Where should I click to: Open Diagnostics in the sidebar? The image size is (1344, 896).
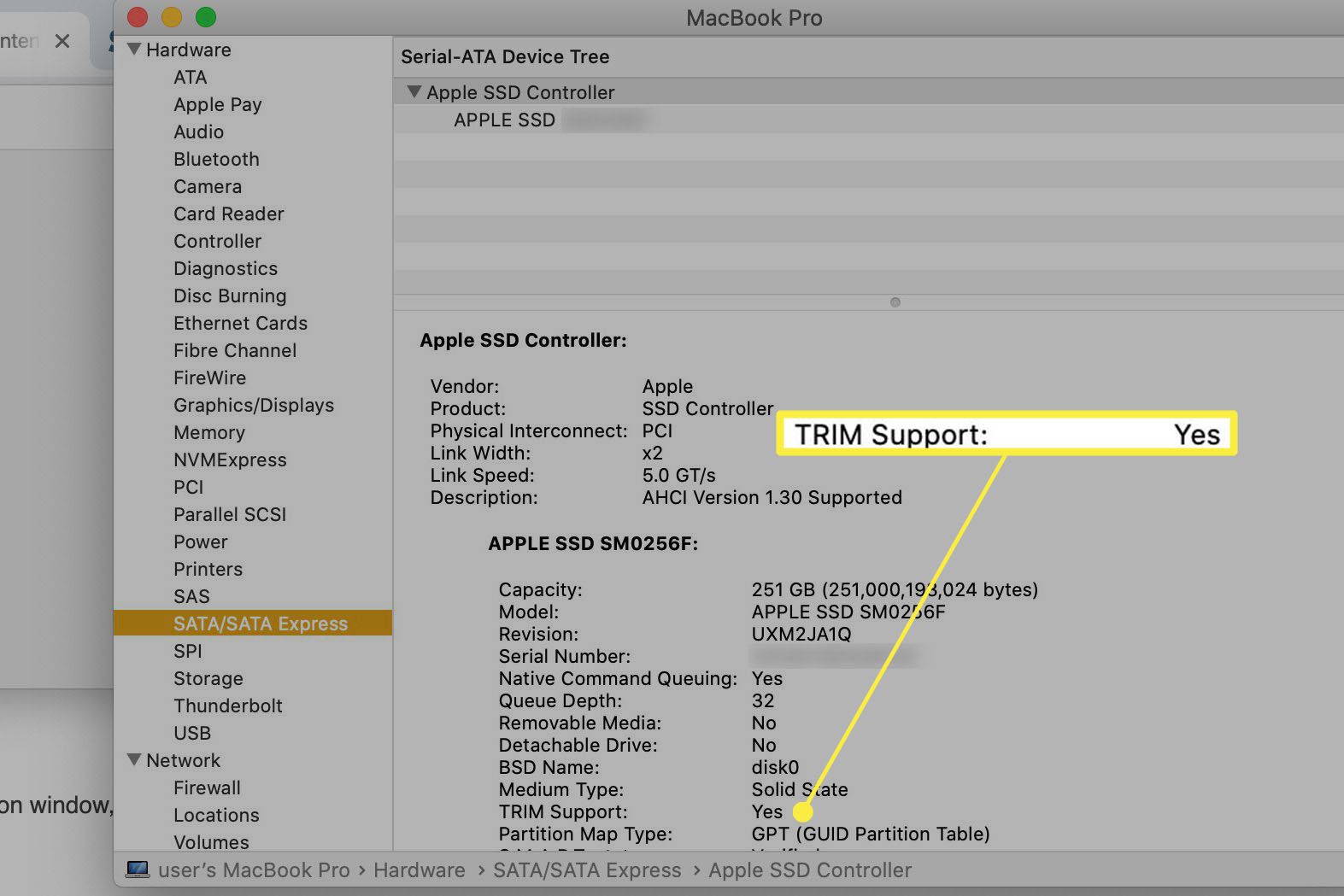click(226, 268)
